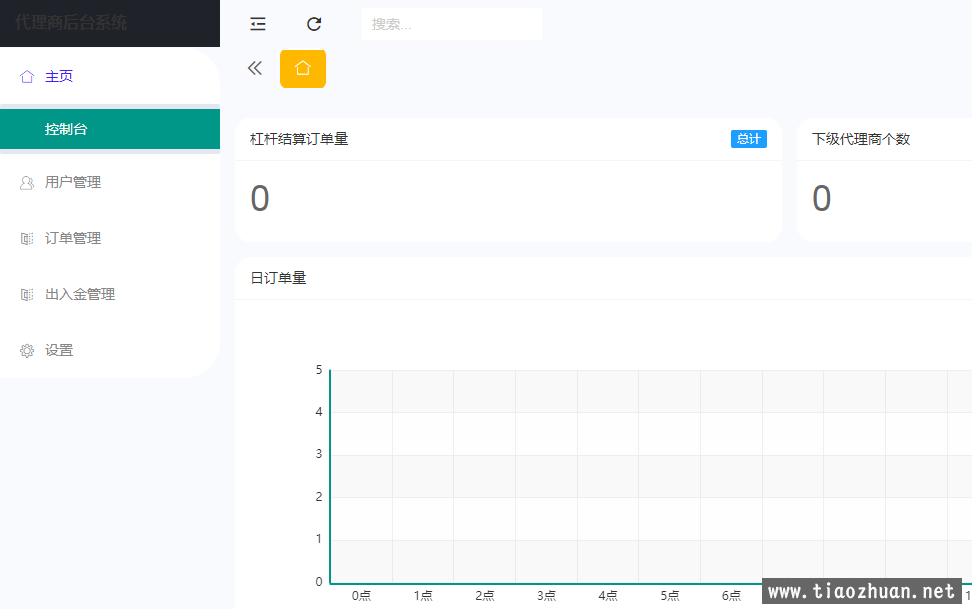Click the y-axis label 3
The height and width of the screenshot is (609, 972).
click(x=319, y=454)
